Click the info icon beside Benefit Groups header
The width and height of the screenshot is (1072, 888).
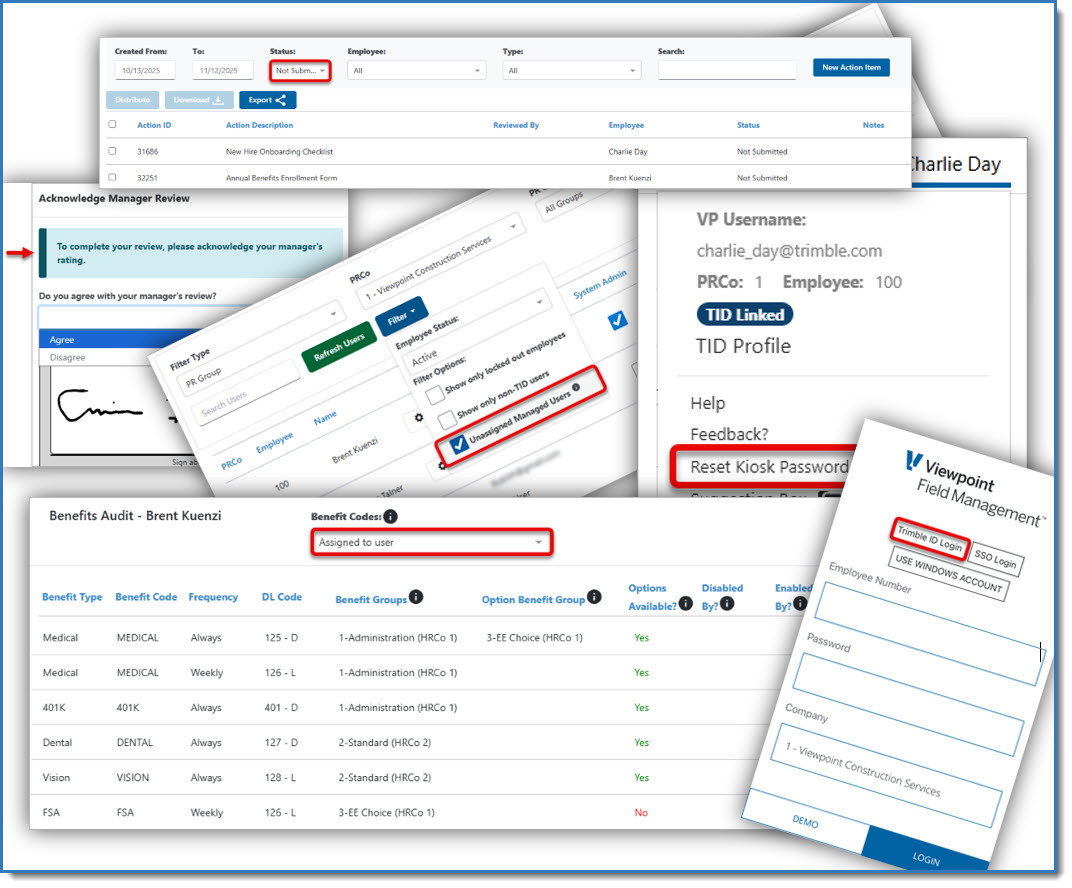click(416, 597)
